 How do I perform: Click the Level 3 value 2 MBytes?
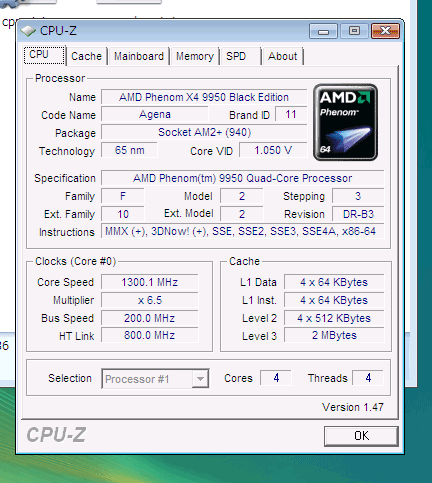click(334, 335)
